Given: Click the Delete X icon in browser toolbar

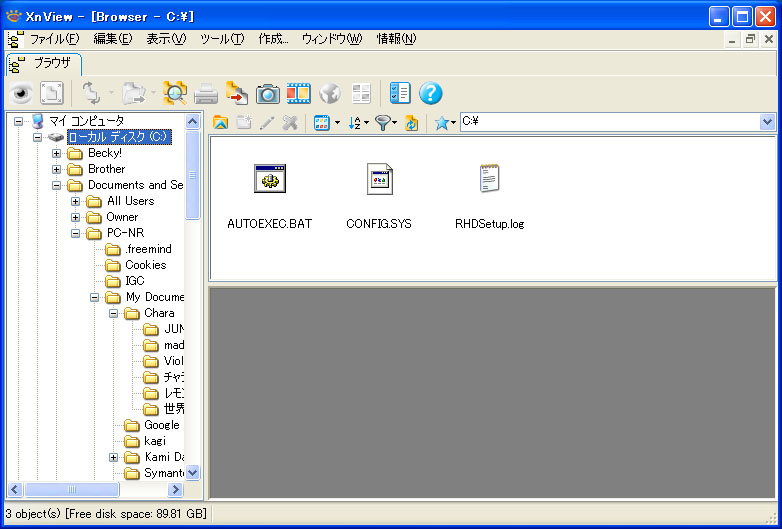Looking at the screenshot, I should [289, 122].
